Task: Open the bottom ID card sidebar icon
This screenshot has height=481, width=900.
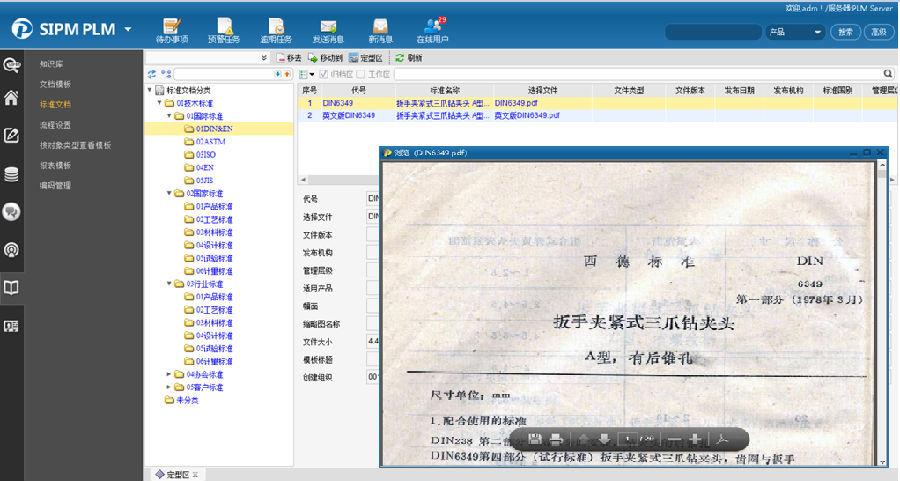Action: point(11,326)
